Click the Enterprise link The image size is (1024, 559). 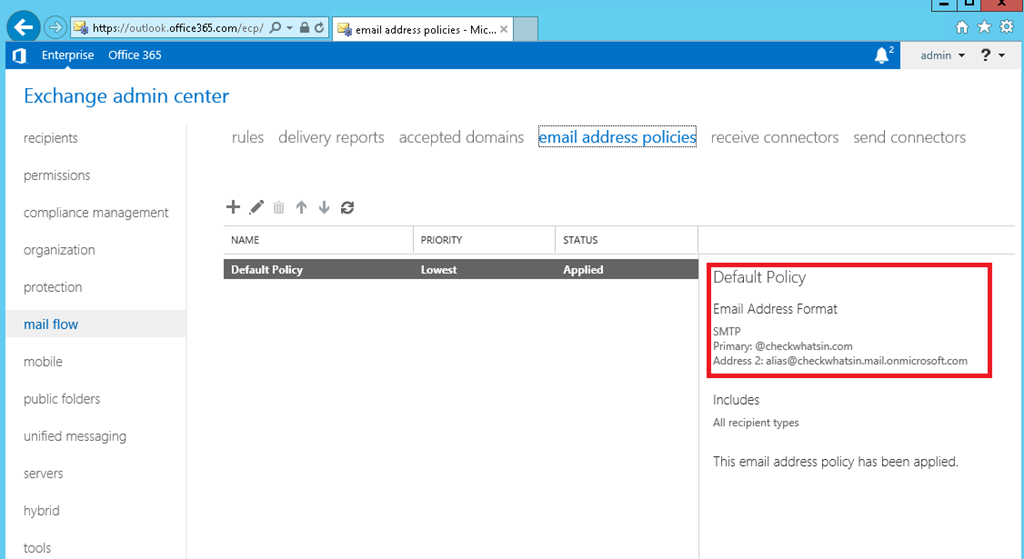[67, 56]
